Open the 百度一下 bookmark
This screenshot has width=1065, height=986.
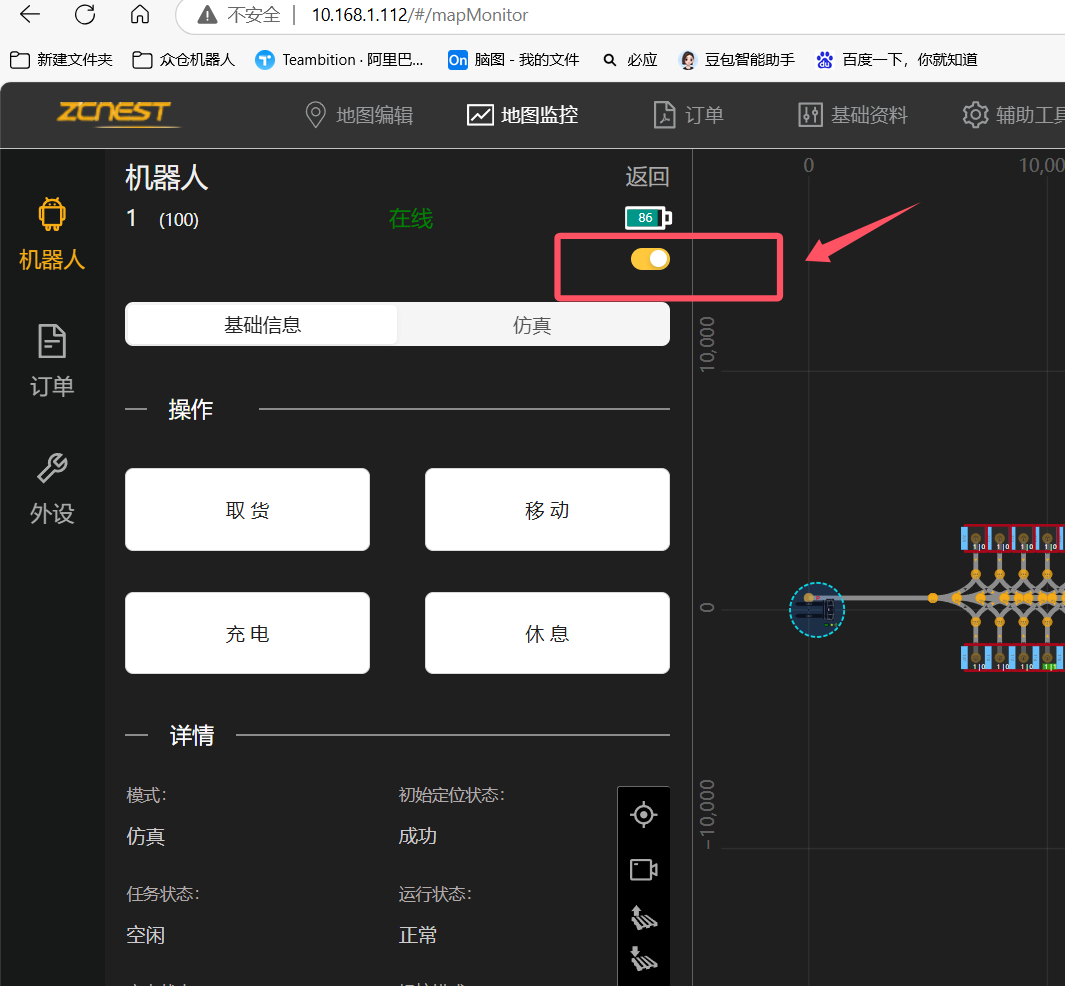[x=897, y=60]
